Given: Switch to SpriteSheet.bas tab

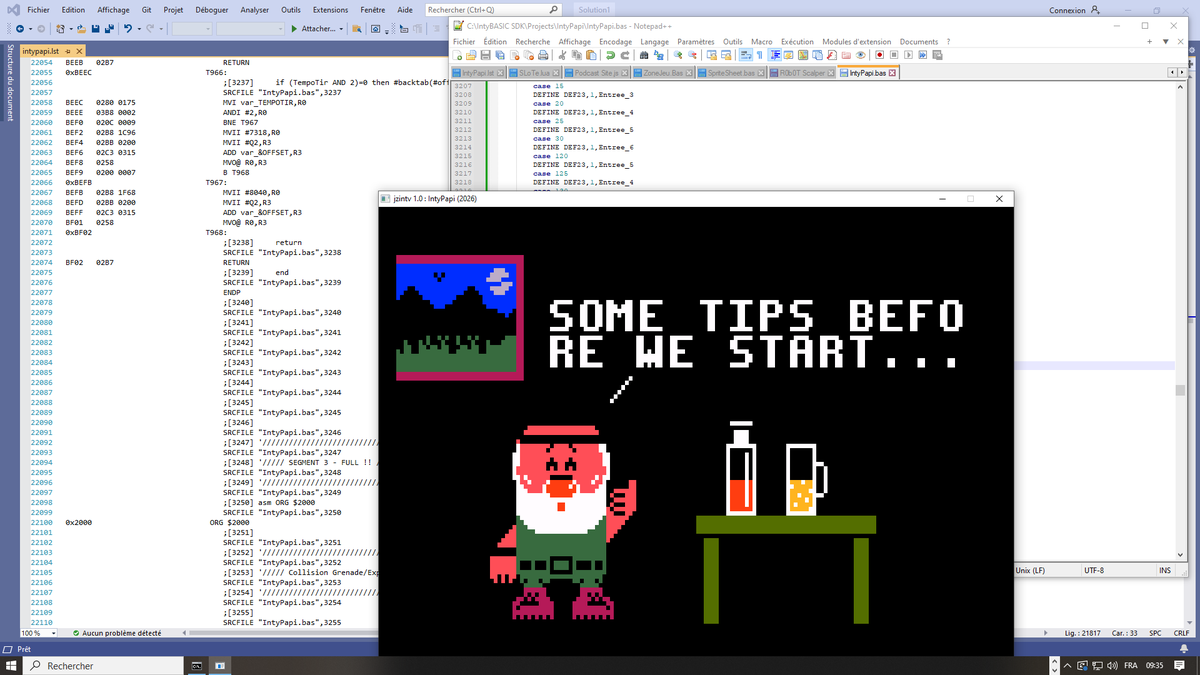Looking at the screenshot, I should tap(731, 73).
